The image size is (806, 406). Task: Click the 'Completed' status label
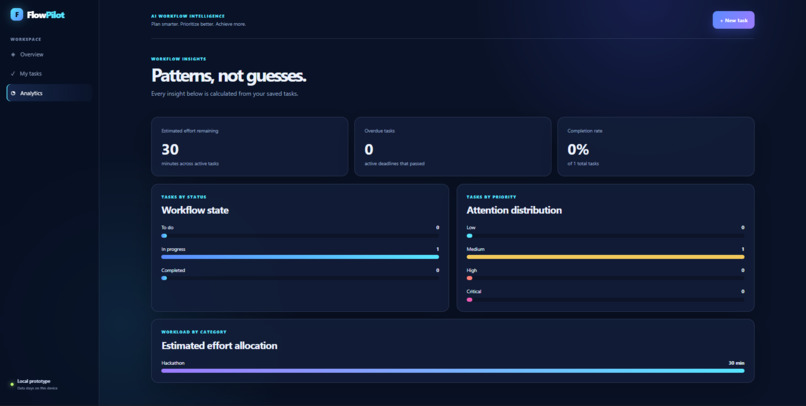[173, 270]
